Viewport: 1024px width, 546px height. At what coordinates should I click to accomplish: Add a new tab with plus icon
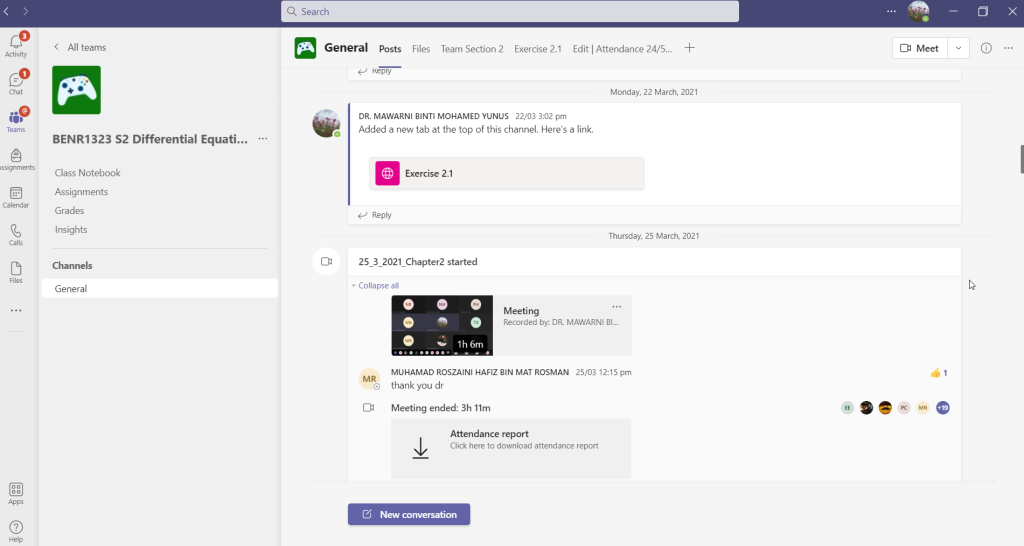pyautogui.click(x=689, y=48)
